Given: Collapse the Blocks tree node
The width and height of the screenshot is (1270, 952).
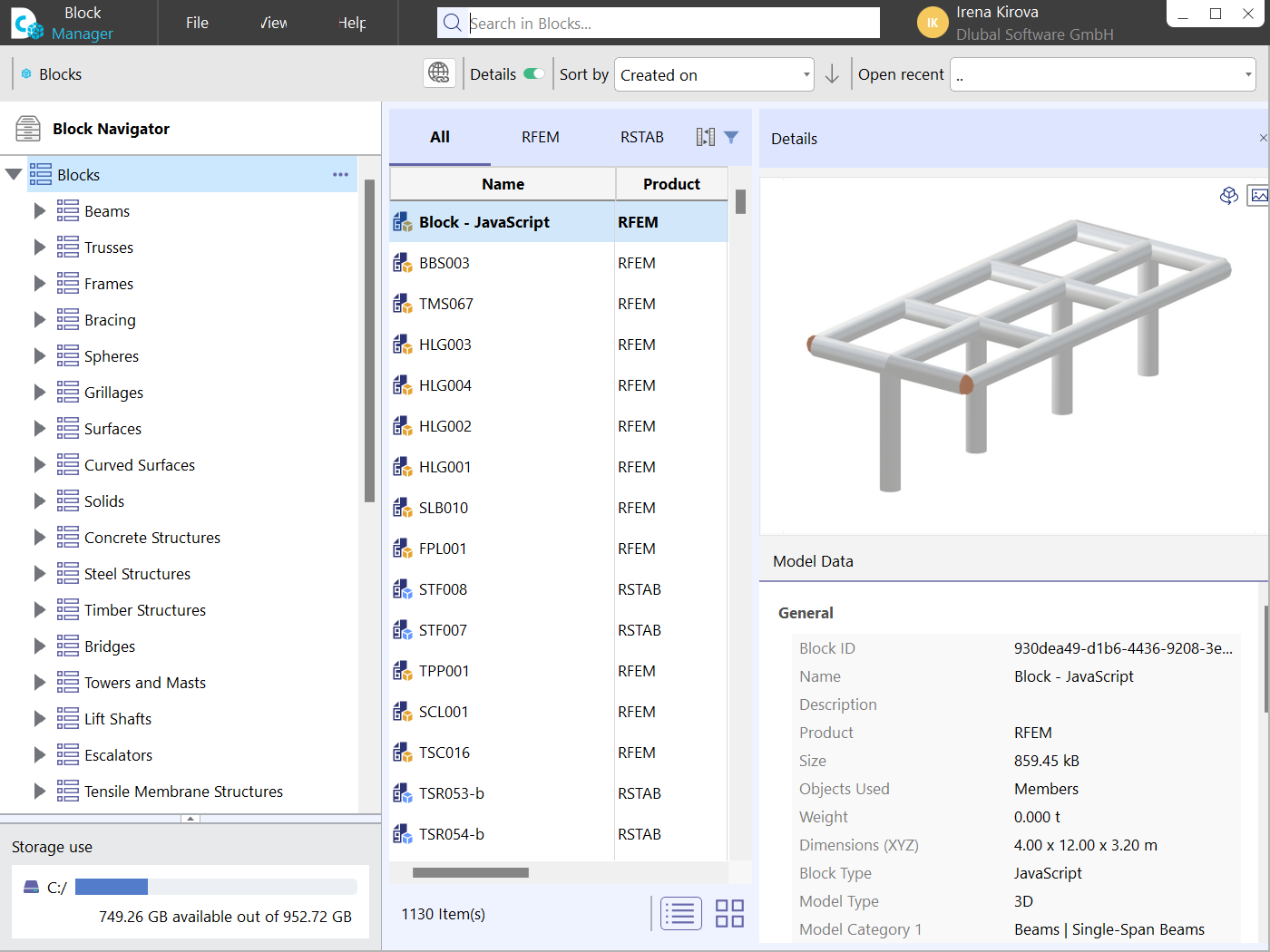Looking at the screenshot, I should click(13, 174).
